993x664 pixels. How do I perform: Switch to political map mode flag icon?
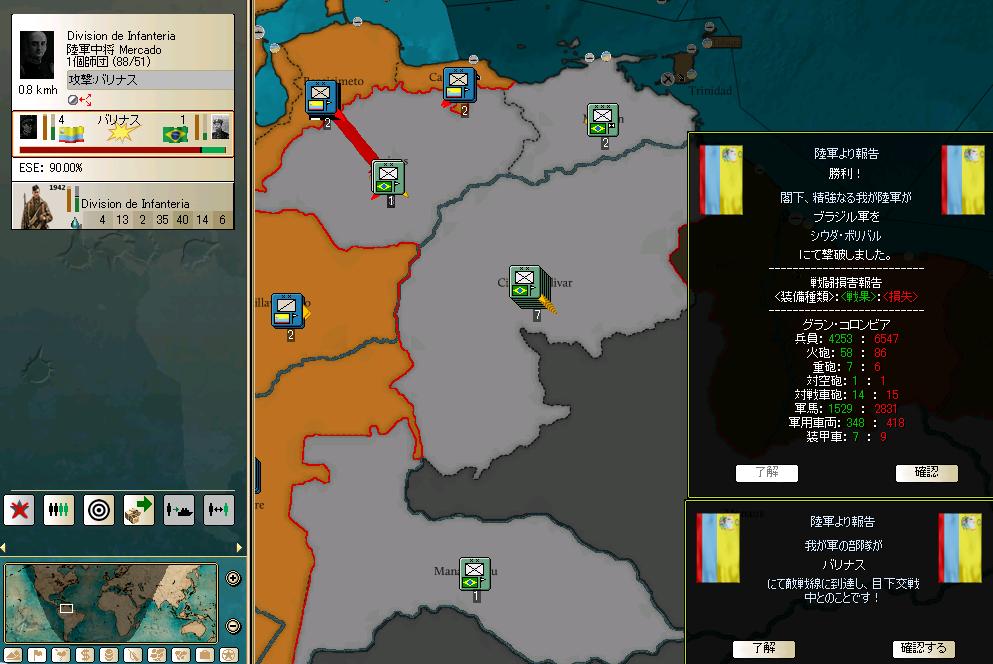click(37, 655)
